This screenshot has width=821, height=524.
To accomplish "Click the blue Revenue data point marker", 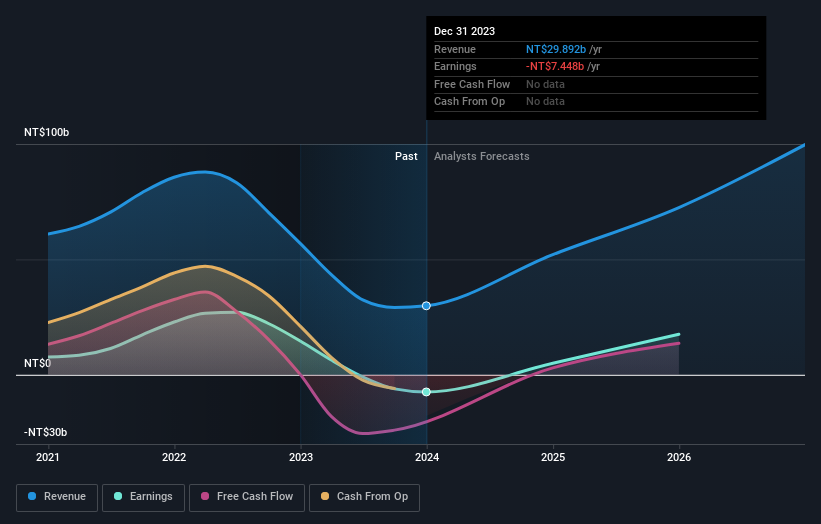I will click(x=426, y=306).
